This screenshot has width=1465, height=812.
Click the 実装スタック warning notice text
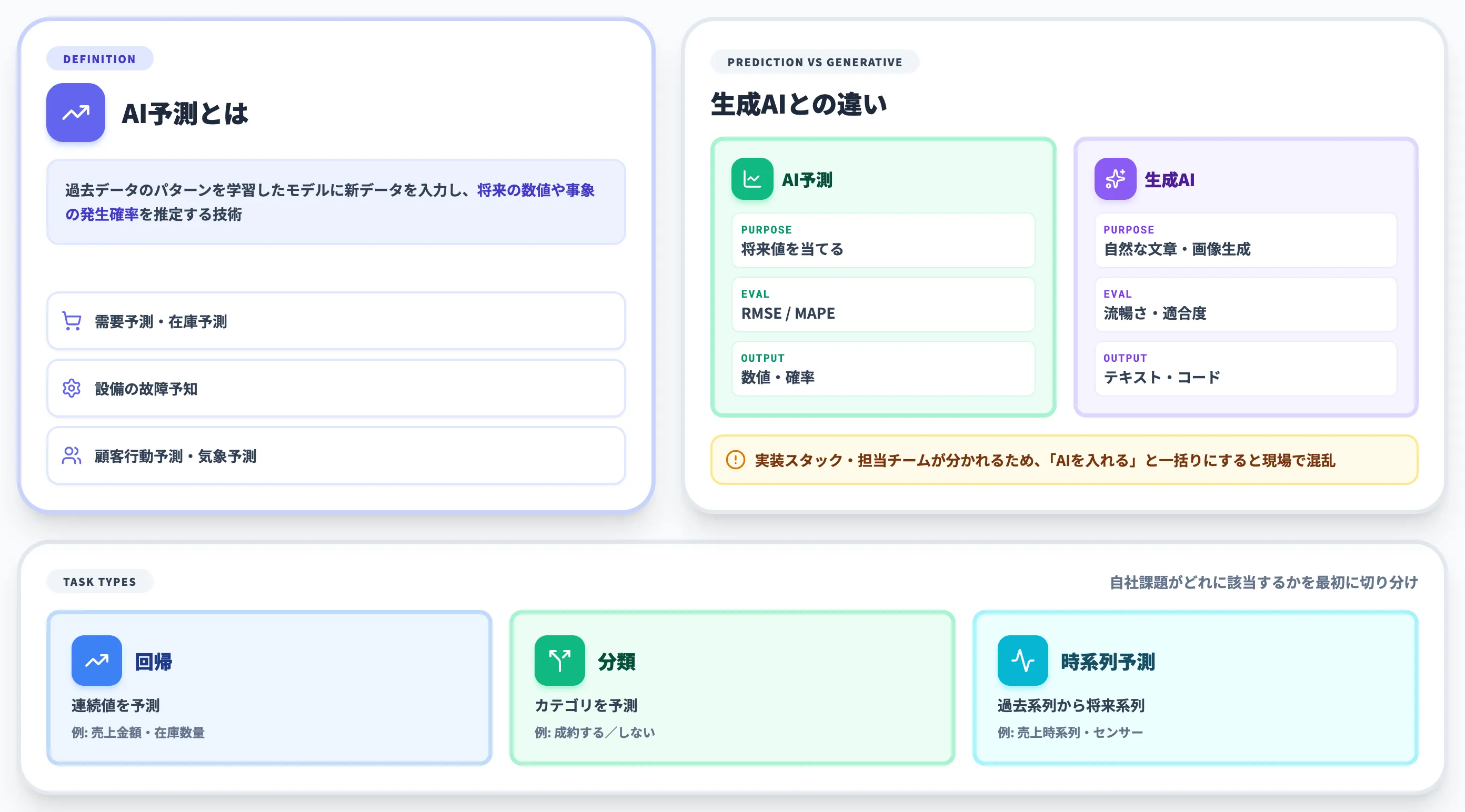tap(1045, 460)
